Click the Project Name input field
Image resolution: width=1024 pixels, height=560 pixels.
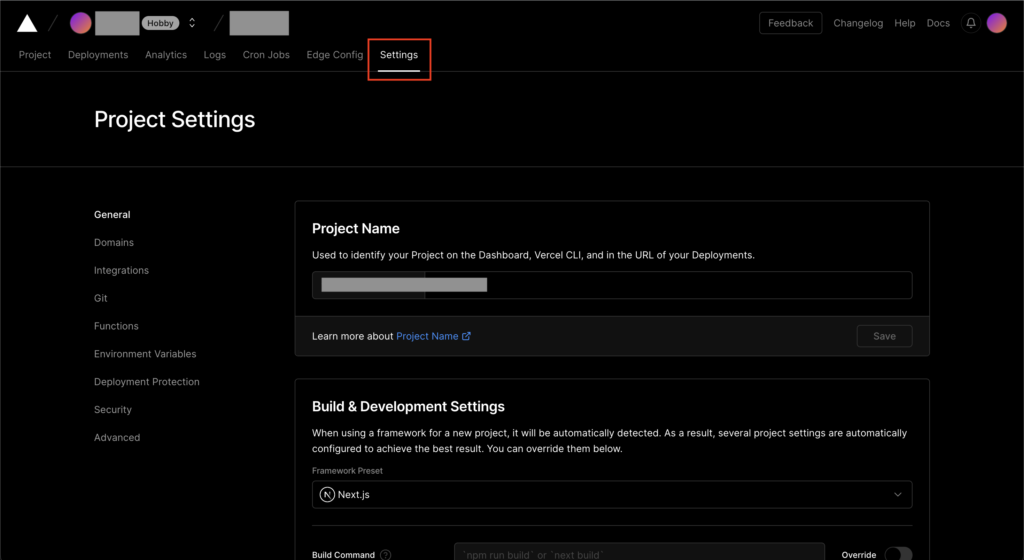click(x=668, y=285)
